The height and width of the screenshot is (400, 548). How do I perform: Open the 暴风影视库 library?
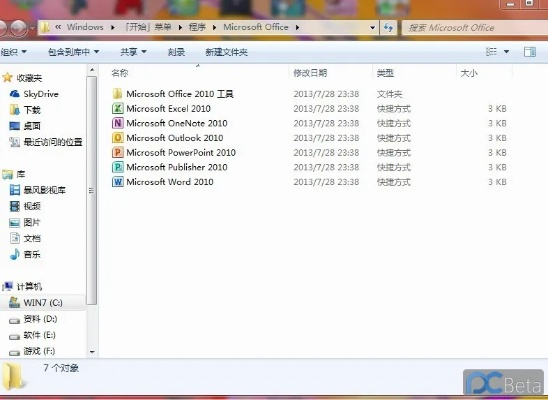click(38, 190)
